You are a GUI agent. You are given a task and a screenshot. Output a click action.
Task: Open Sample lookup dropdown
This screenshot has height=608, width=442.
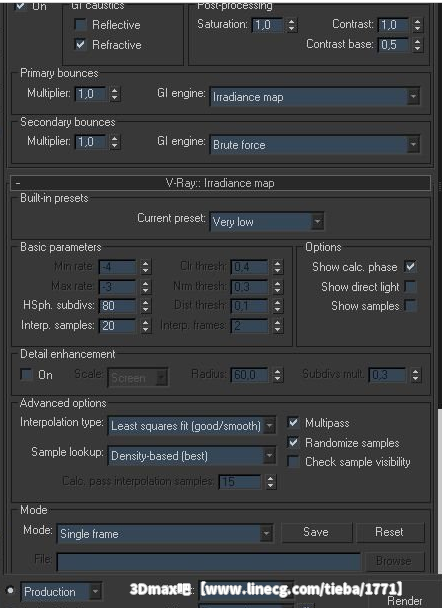(192, 456)
